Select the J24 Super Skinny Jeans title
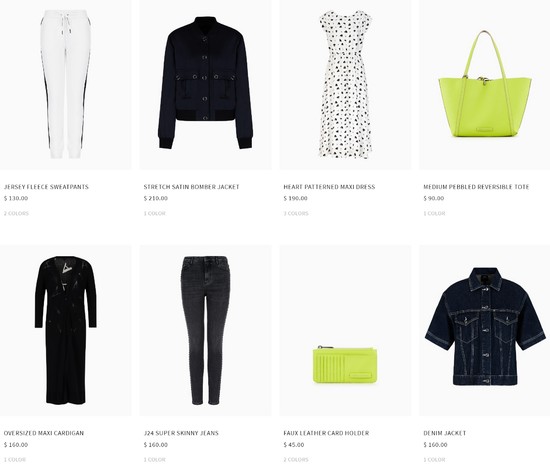The height and width of the screenshot is (465, 550). pos(181,433)
